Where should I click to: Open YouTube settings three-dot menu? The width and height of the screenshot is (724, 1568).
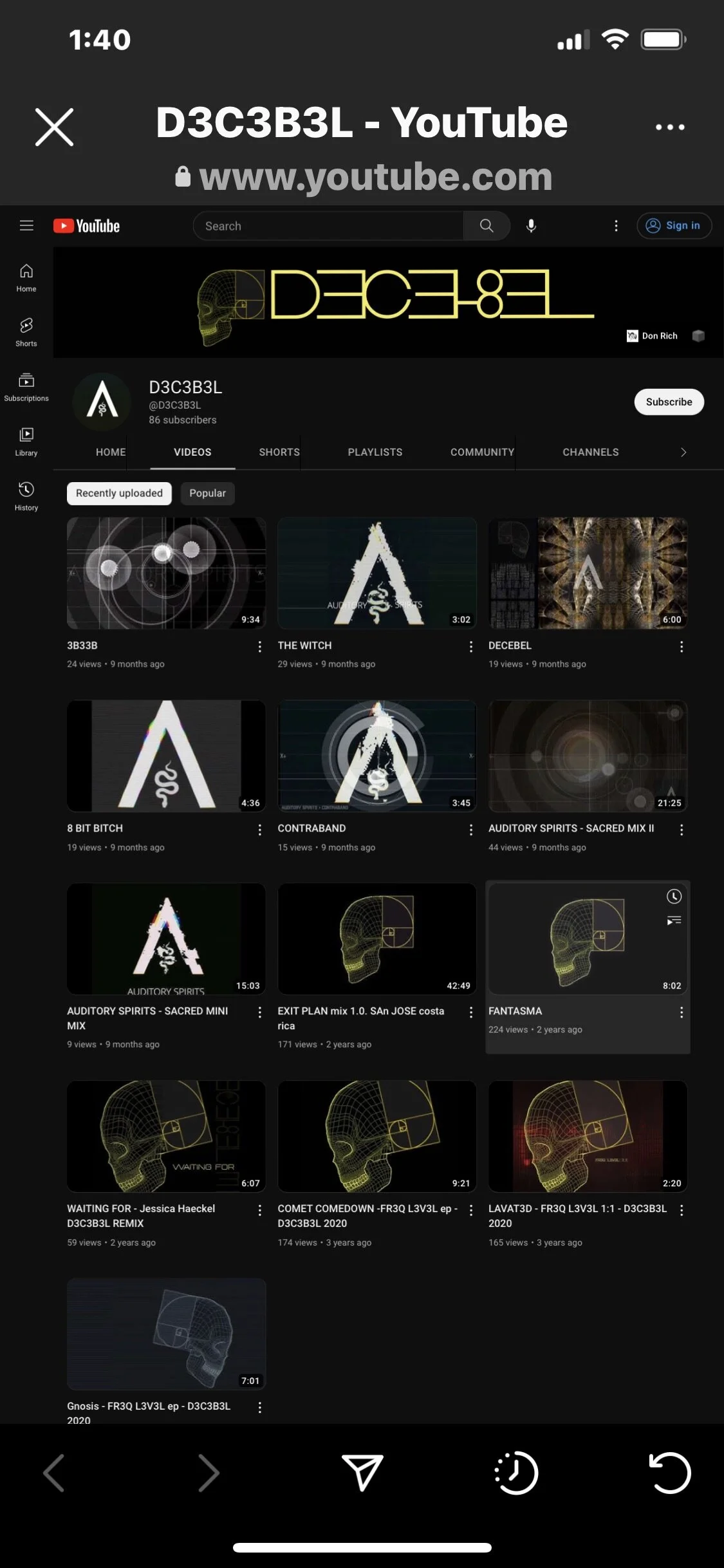[x=616, y=226]
